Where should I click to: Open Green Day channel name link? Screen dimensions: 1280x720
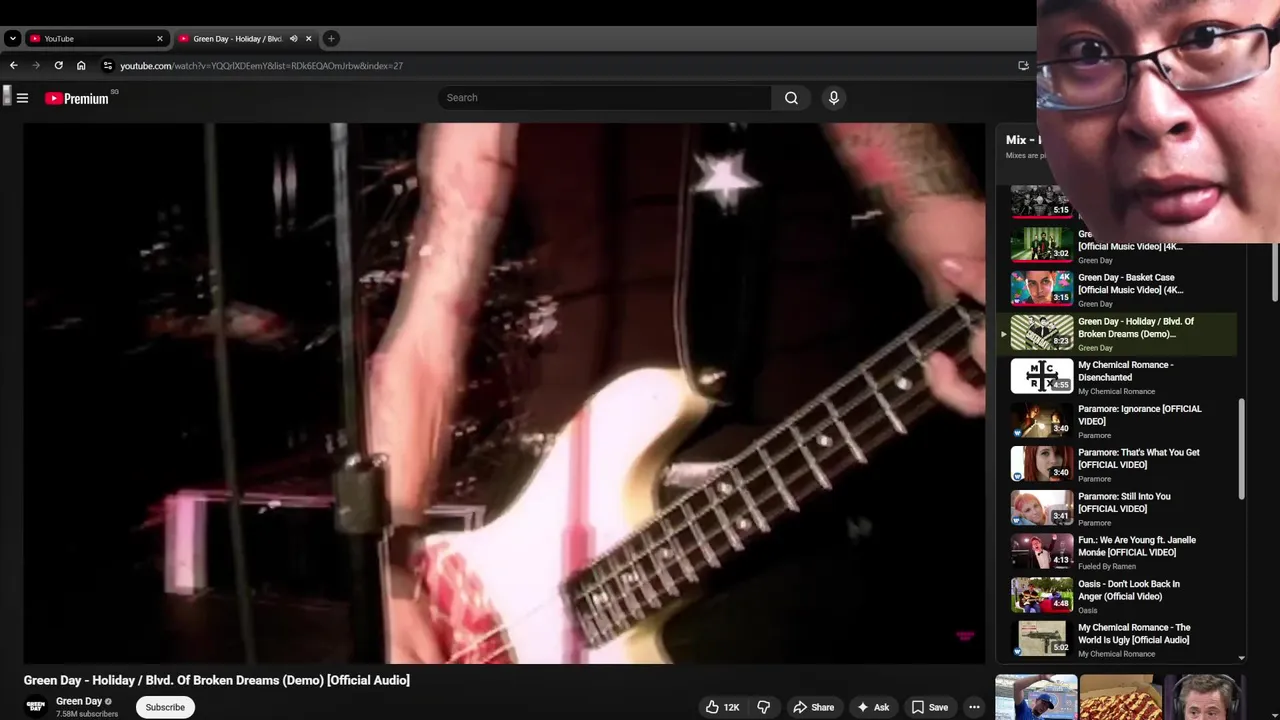click(79, 701)
